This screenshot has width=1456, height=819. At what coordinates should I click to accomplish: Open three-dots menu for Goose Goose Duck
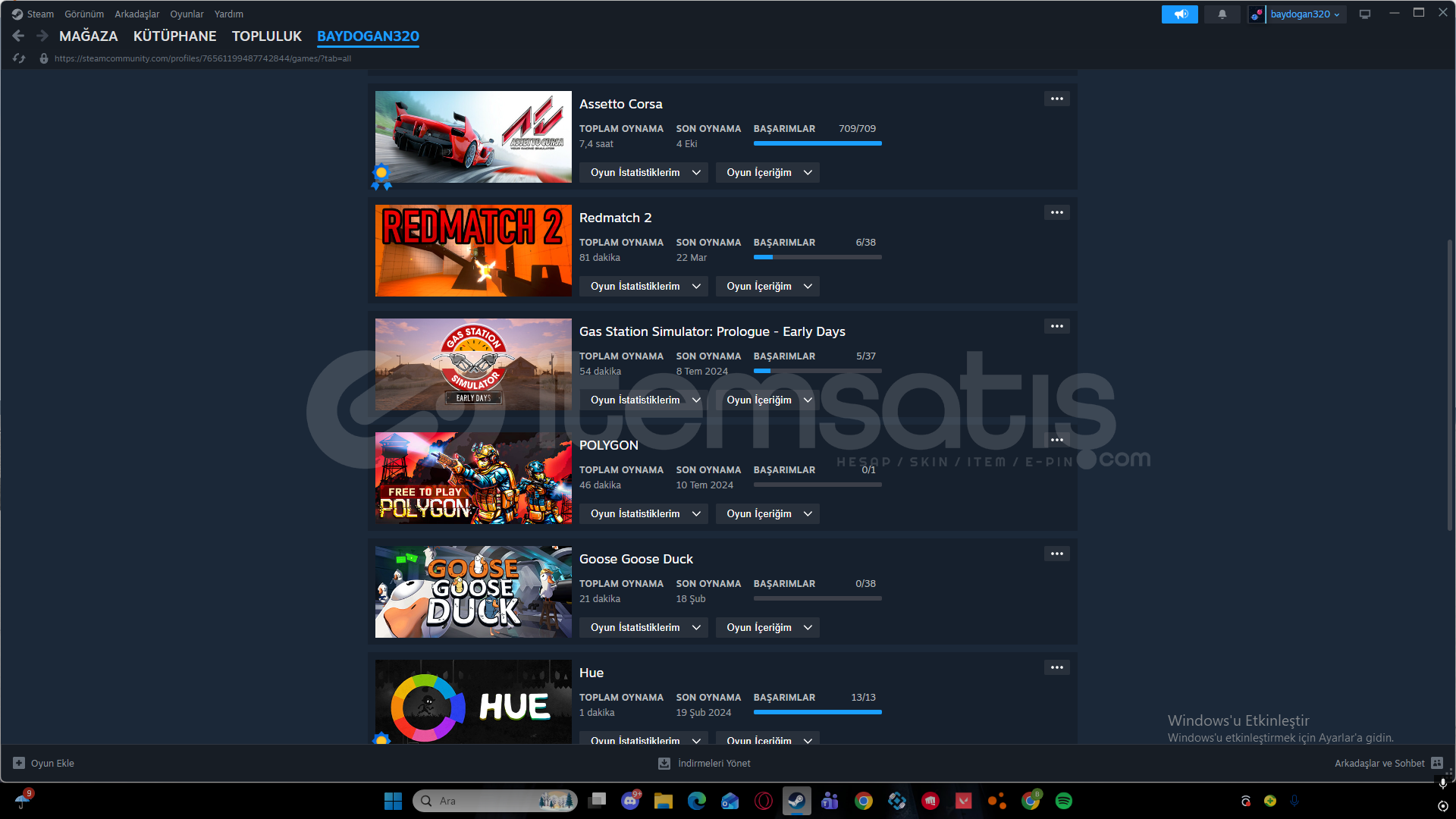1056,554
